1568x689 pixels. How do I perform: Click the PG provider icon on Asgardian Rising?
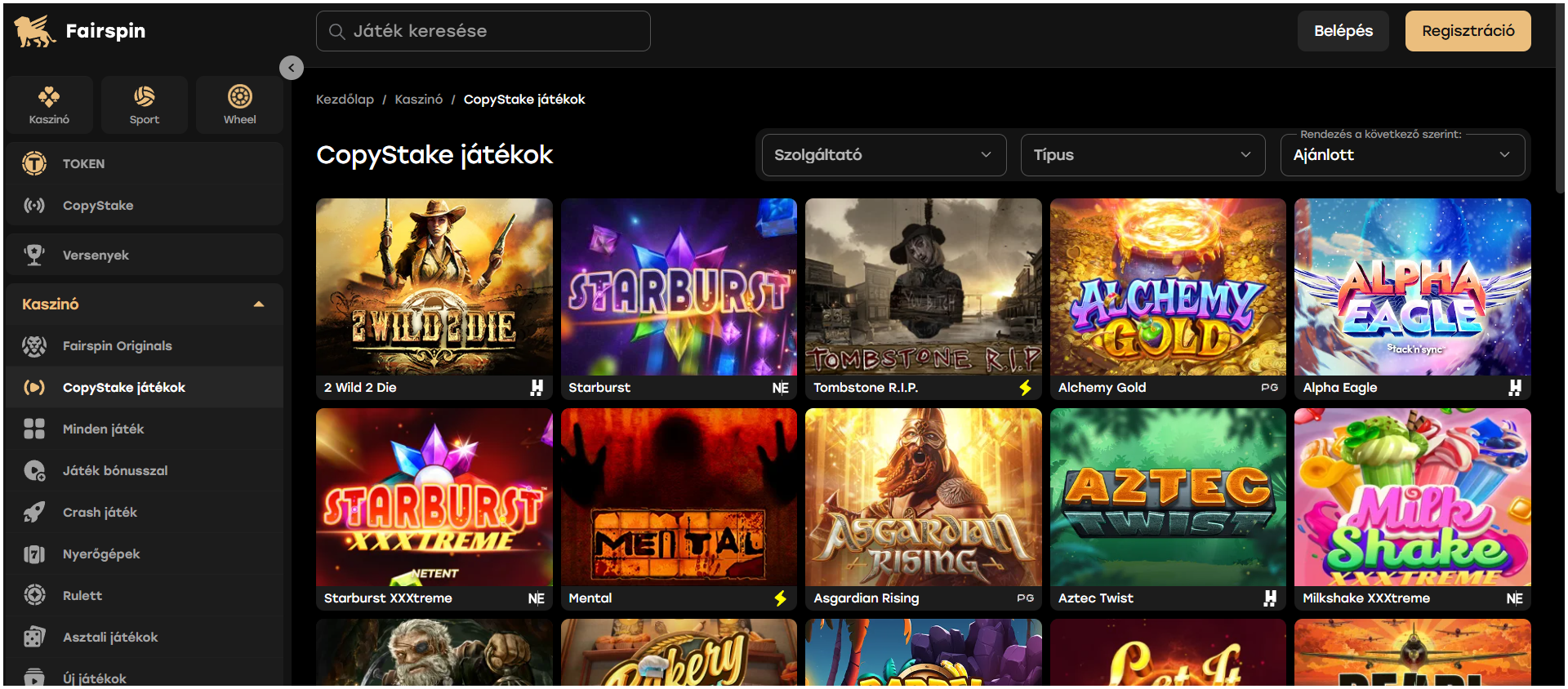(x=1026, y=598)
